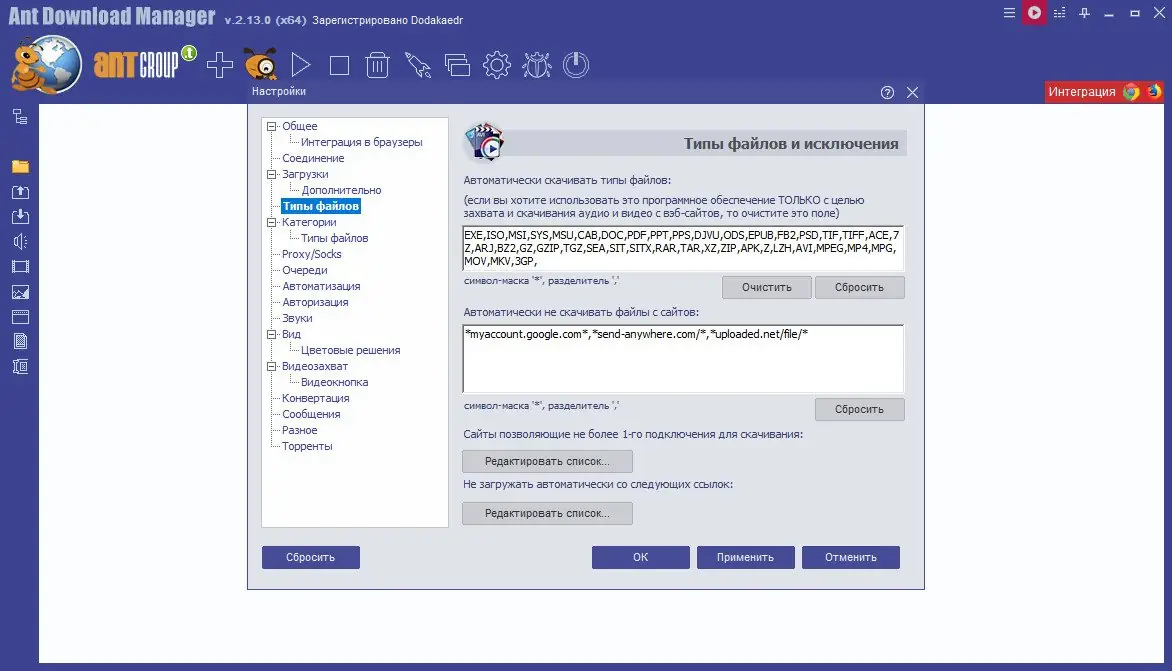Click the trash can delete icon
Screen dimensions: 1172x671
[377, 65]
